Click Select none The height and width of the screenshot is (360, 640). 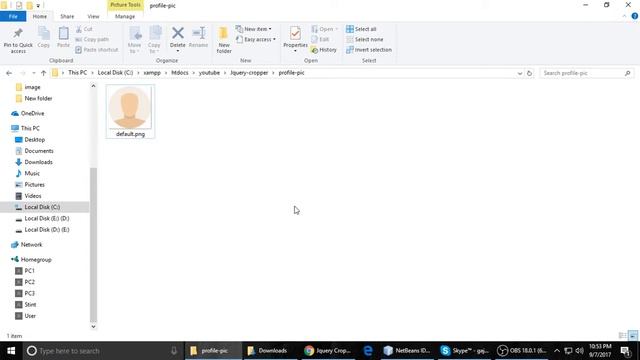tap(364, 40)
